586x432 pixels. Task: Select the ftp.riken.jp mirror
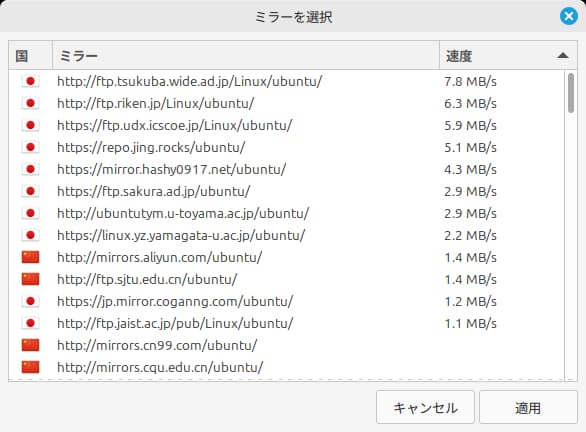[286, 103]
